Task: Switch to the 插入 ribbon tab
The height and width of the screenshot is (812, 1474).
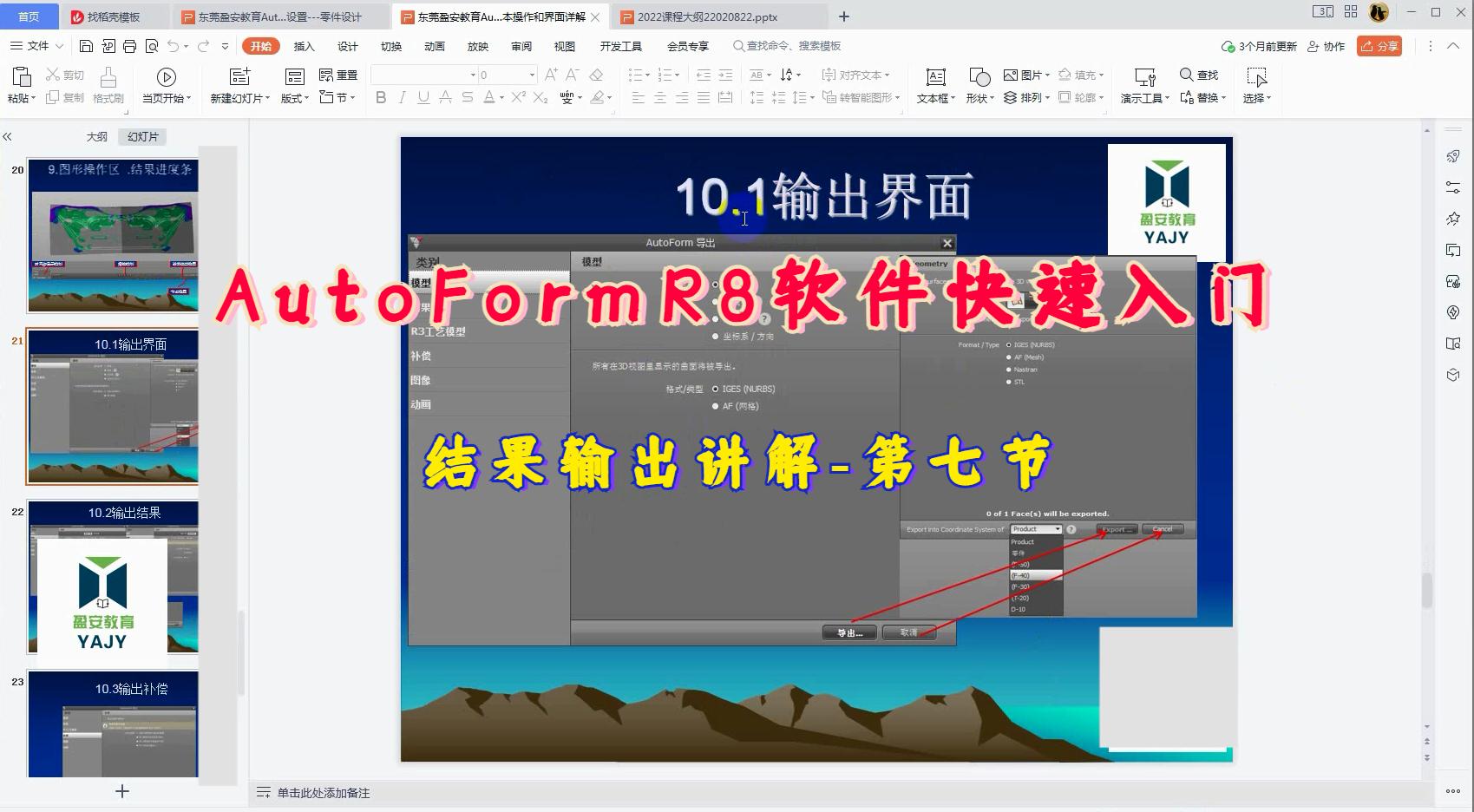Action: click(x=304, y=46)
